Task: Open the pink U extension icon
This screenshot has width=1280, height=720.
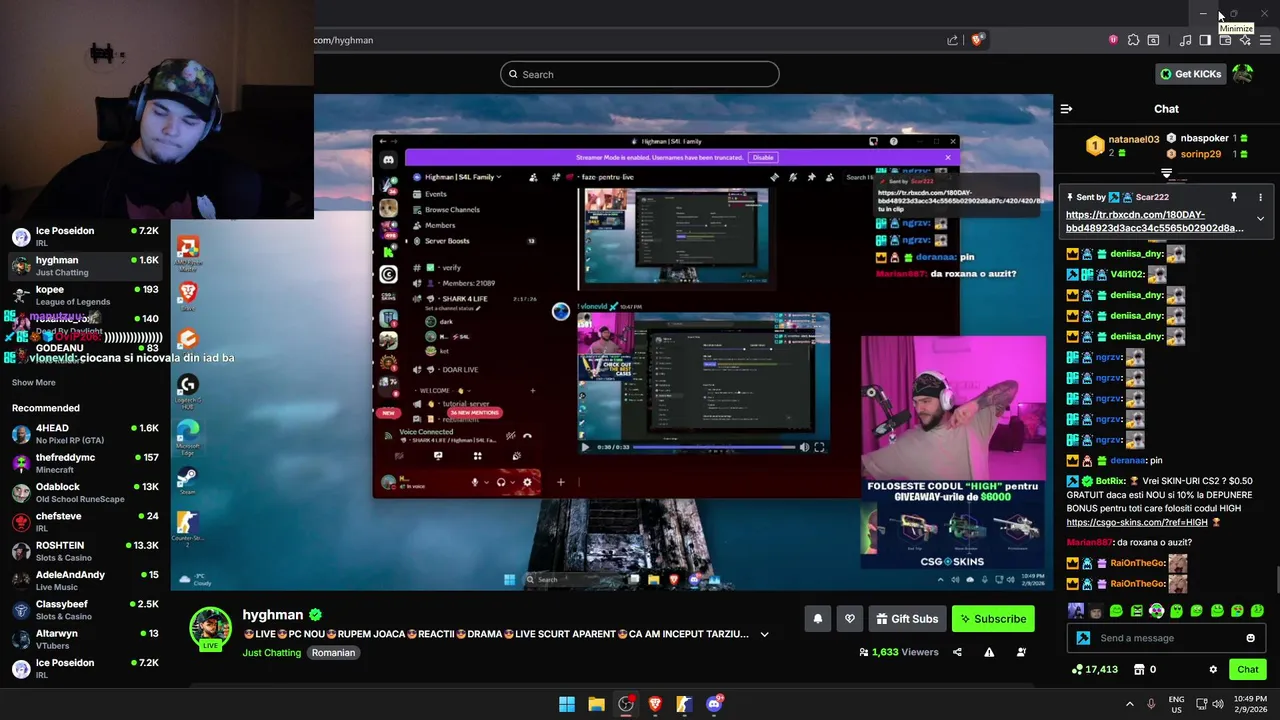Action: pos(1113,40)
